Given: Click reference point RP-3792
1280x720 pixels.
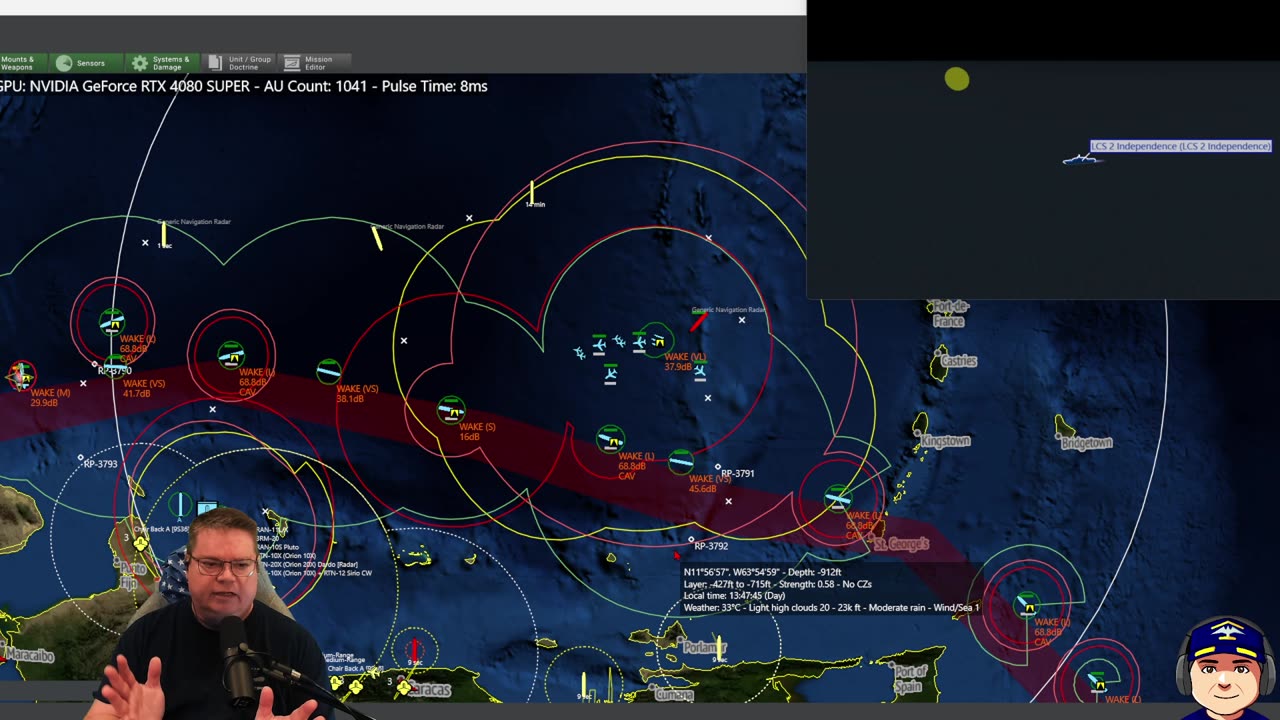Looking at the screenshot, I should [691, 540].
